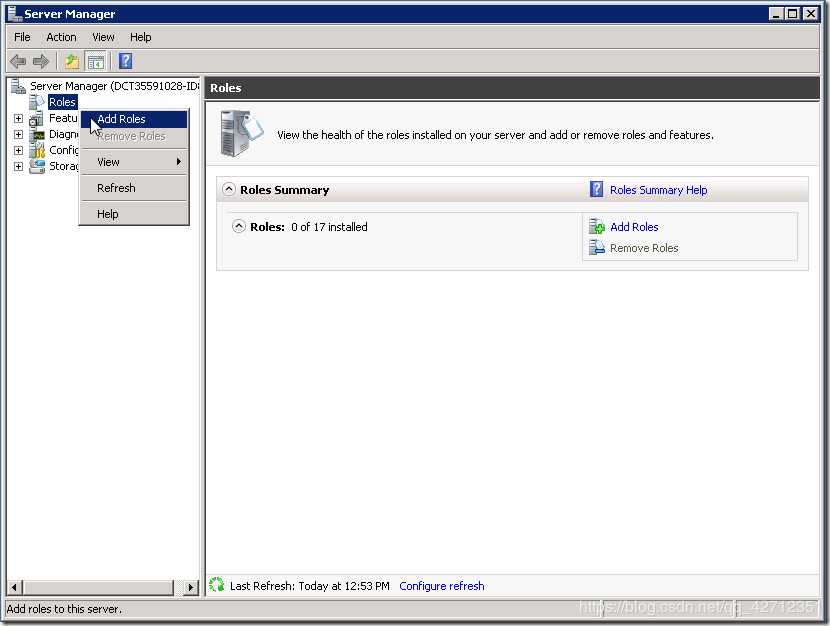Choose Help from context menu
Image resolution: width=830 pixels, height=626 pixels.
click(x=134, y=214)
